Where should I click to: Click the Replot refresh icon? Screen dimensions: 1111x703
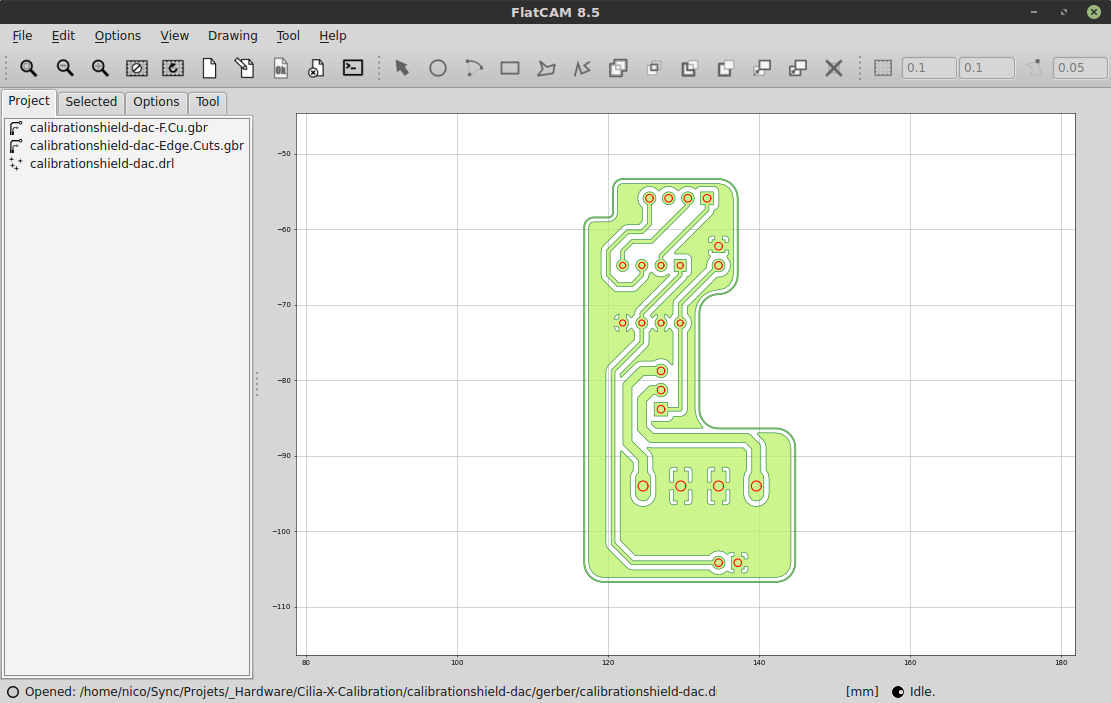point(173,68)
